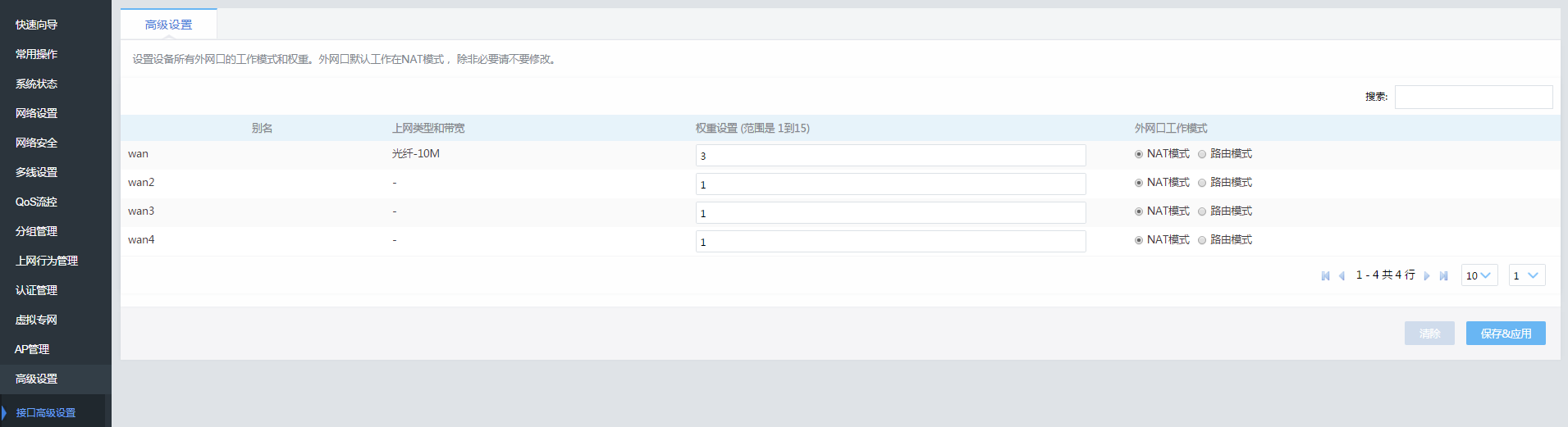Viewport: 1568px width, 427px height.
Task: Open the 接口高级设置 submenu item
Action: pos(46,412)
